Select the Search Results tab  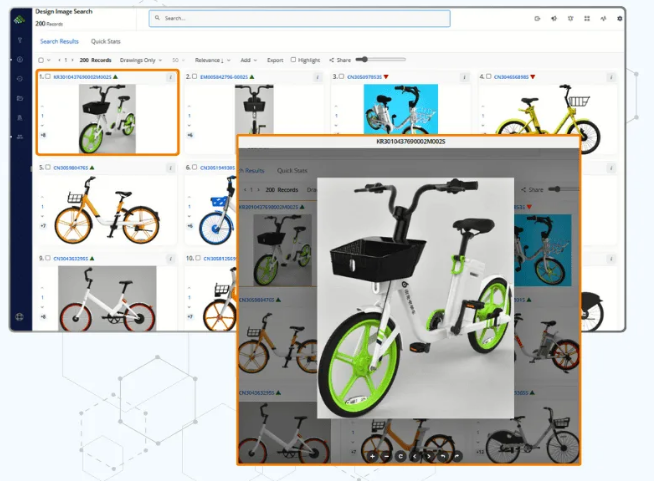click(59, 42)
